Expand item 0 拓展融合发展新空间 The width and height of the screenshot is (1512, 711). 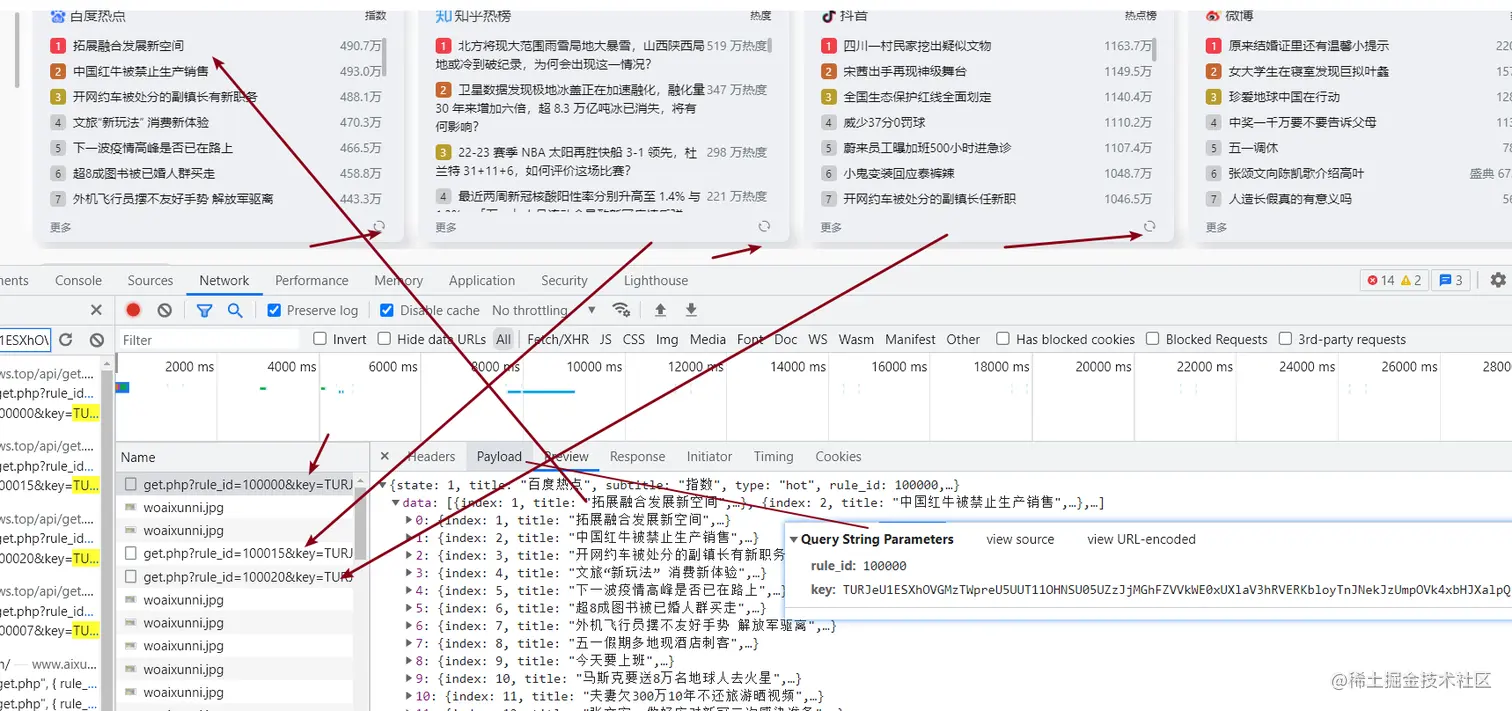click(x=409, y=520)
